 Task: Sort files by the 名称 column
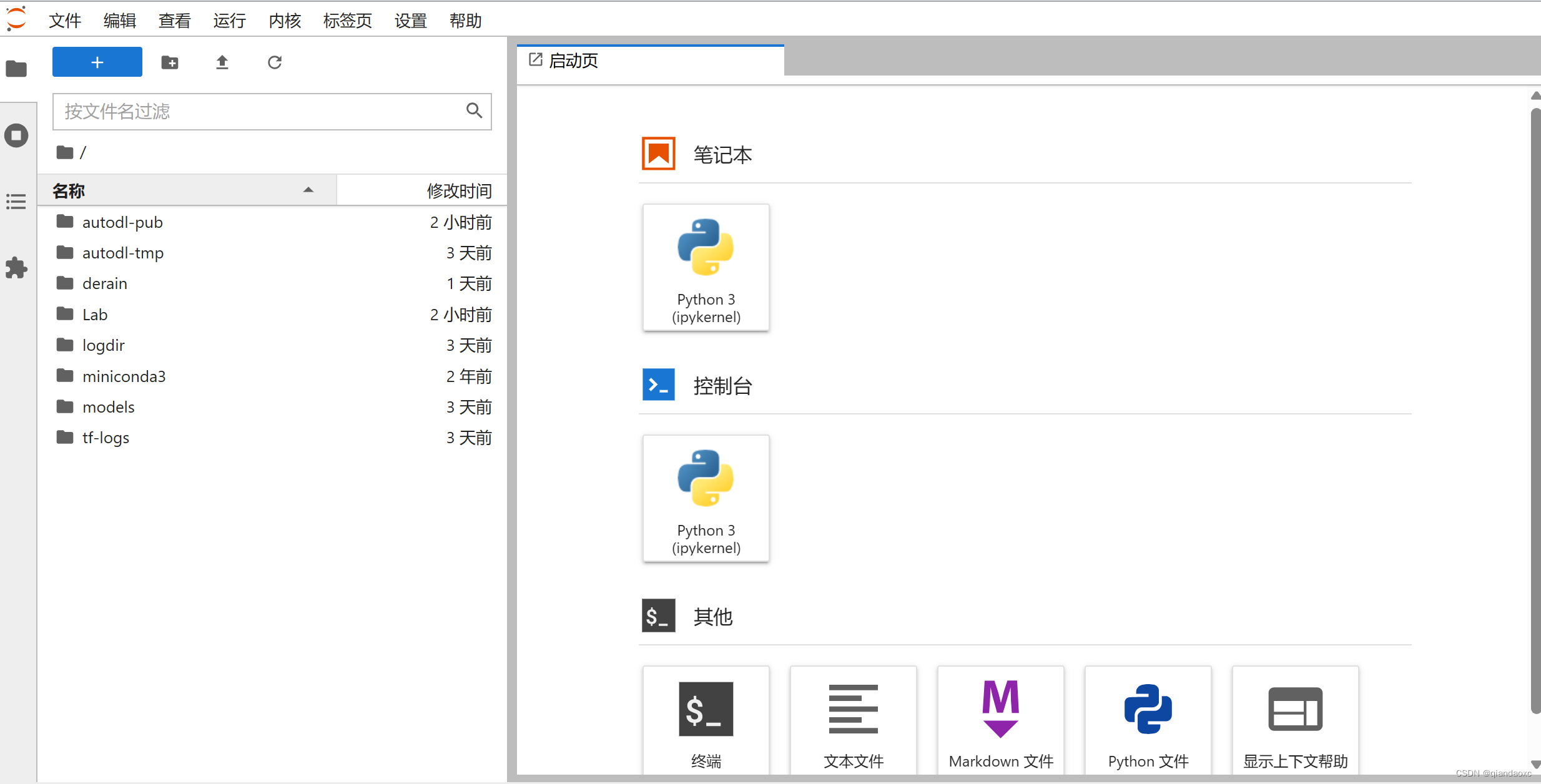coord(187,190)
